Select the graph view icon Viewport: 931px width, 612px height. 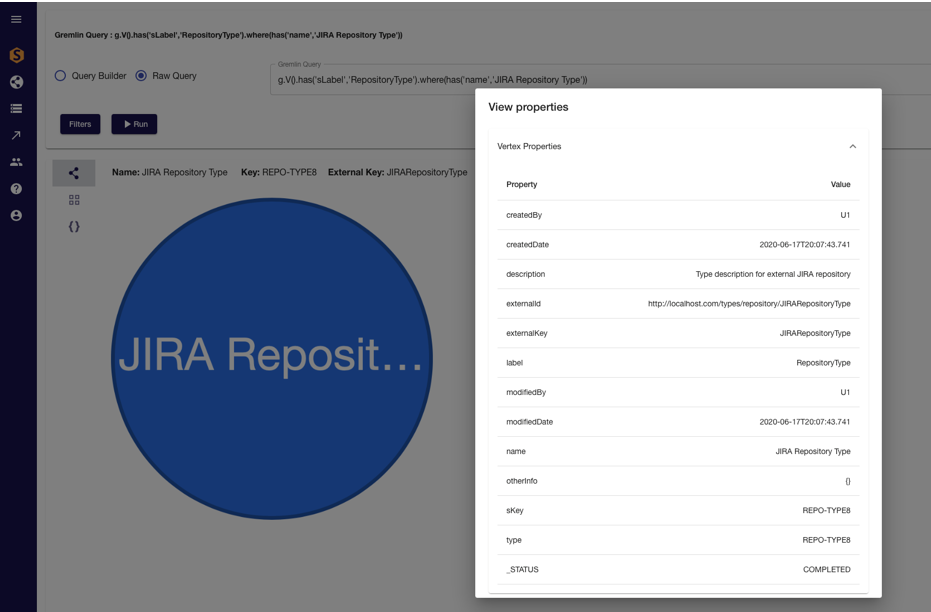click(72, 172)
